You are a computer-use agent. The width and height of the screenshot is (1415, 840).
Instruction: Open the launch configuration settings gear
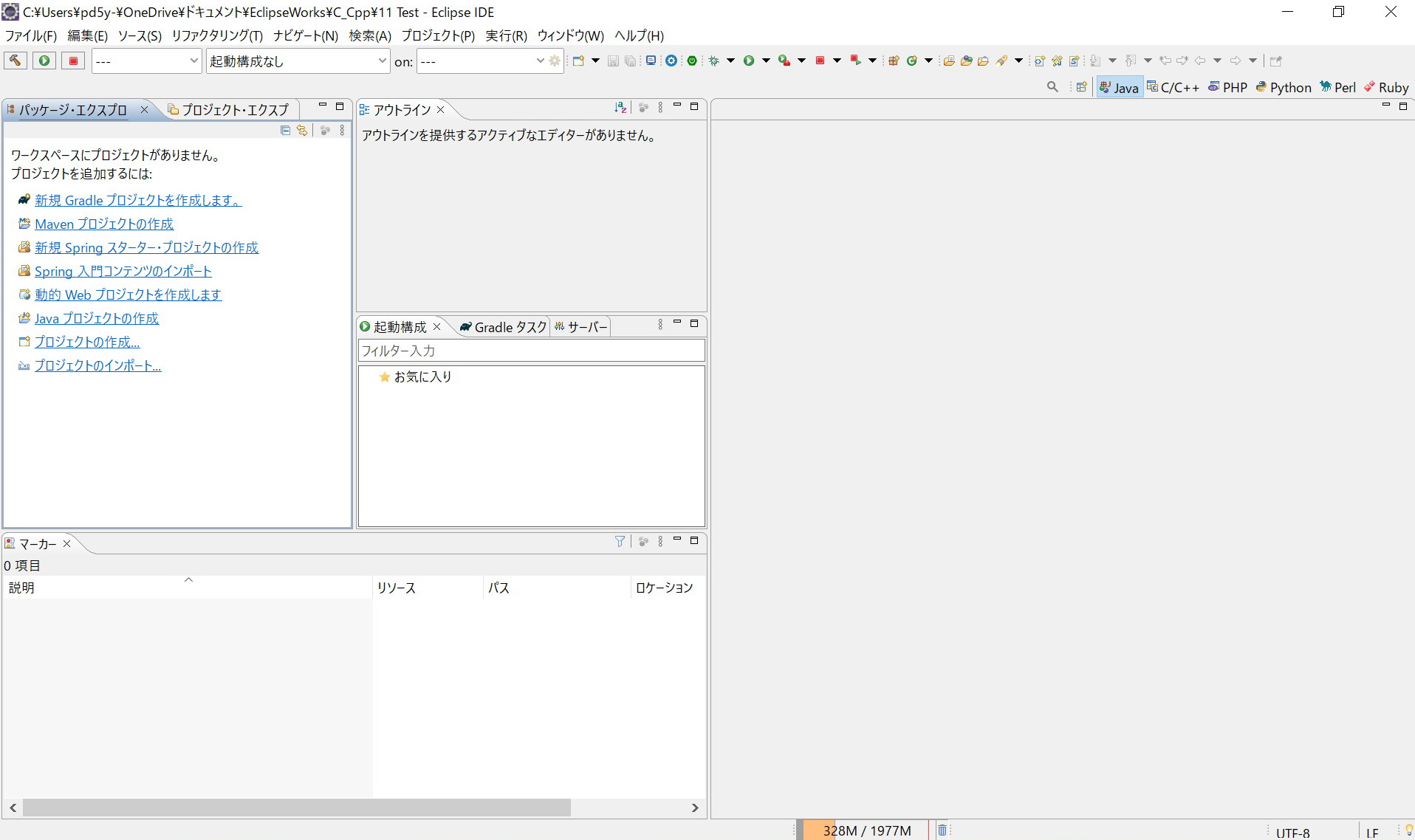tap(555, 61)
